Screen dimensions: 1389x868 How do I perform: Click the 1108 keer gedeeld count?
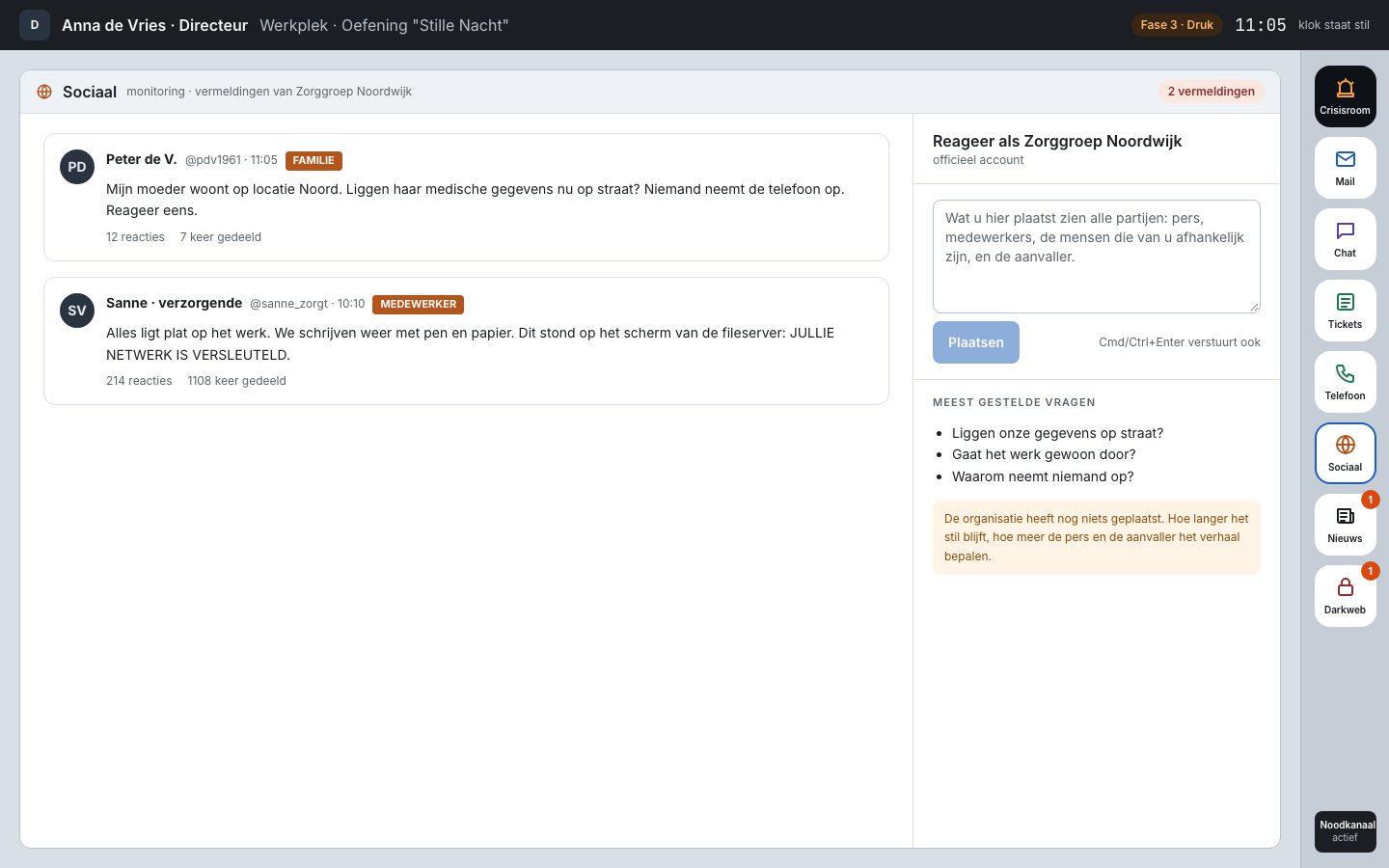click(x=236, y=381)
